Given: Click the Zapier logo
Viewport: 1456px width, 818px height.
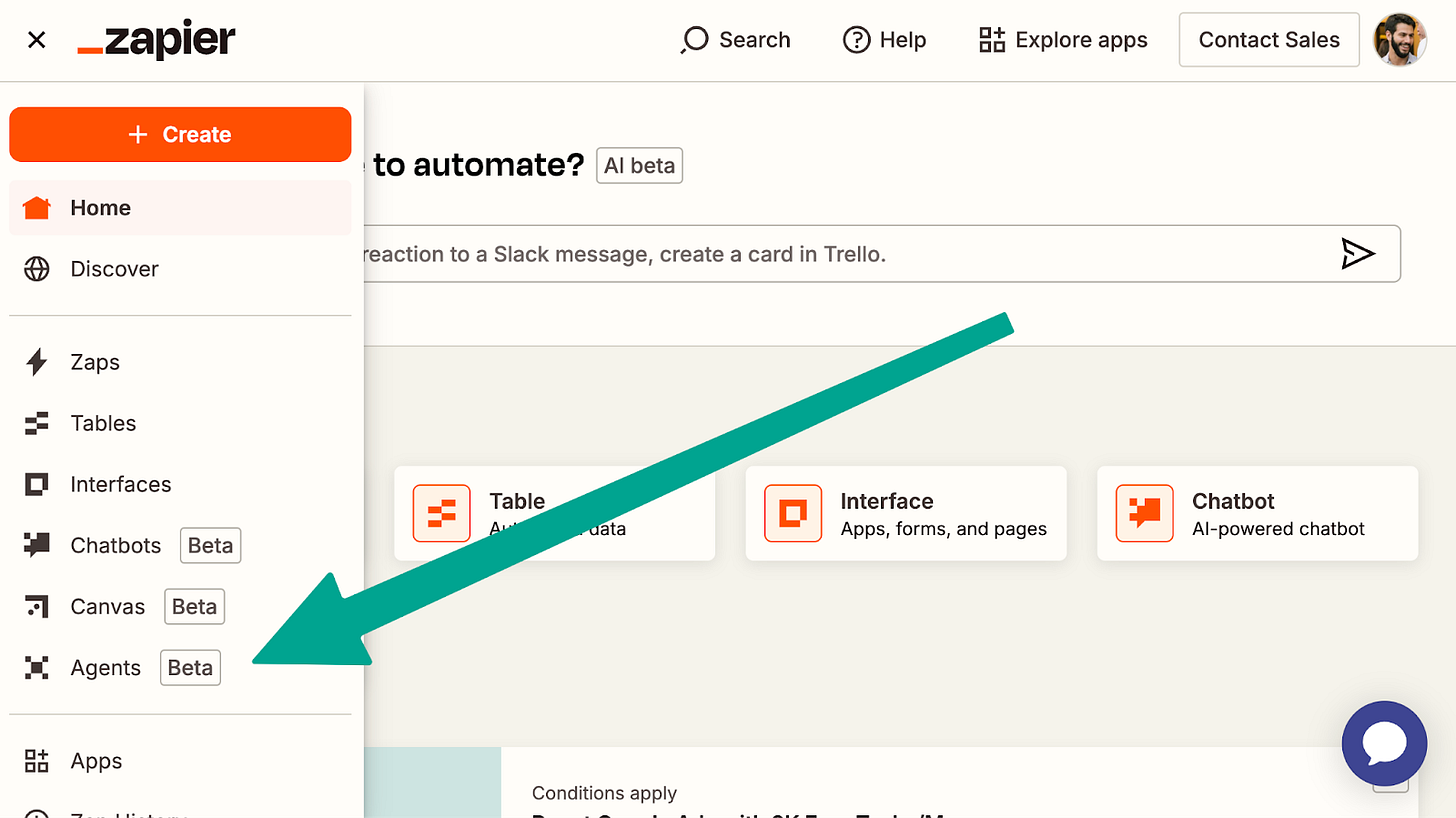Looking at the screenshot, I should [x=157, y=40].
